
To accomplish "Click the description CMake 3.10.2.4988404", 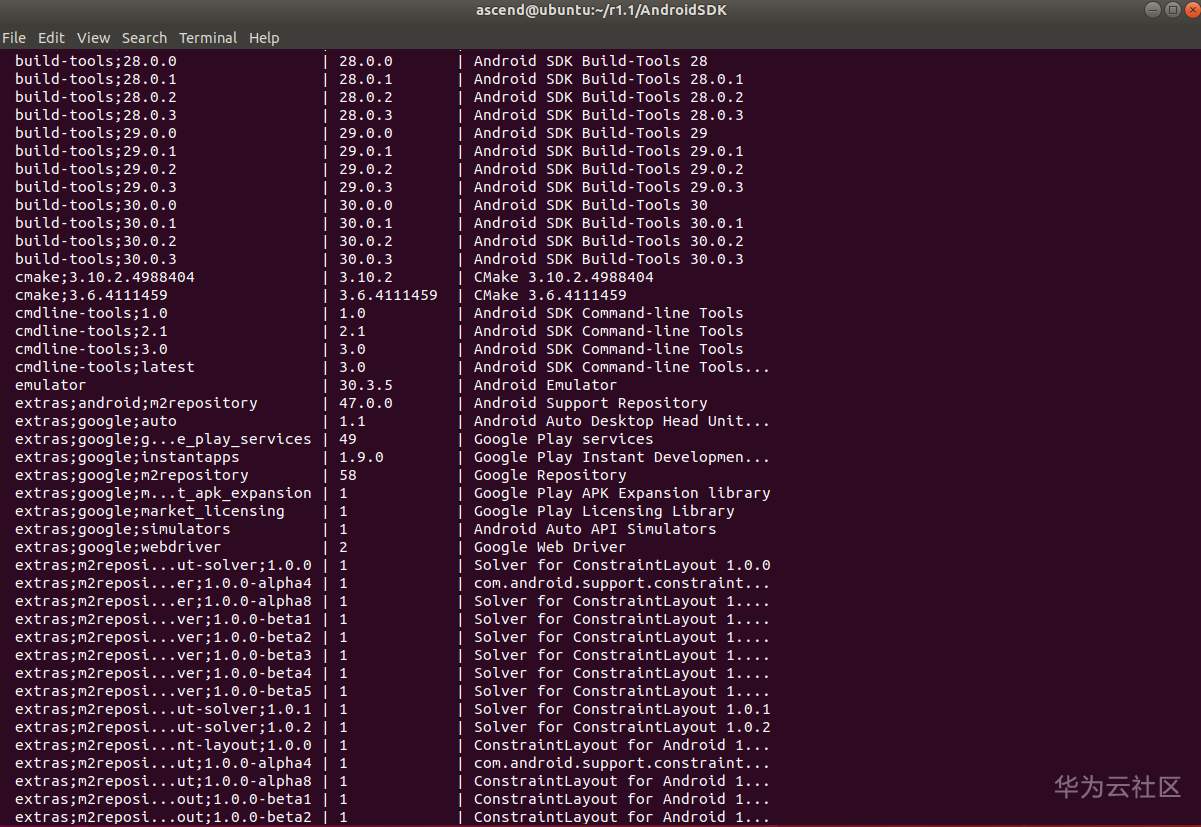I will click(563, 277).
